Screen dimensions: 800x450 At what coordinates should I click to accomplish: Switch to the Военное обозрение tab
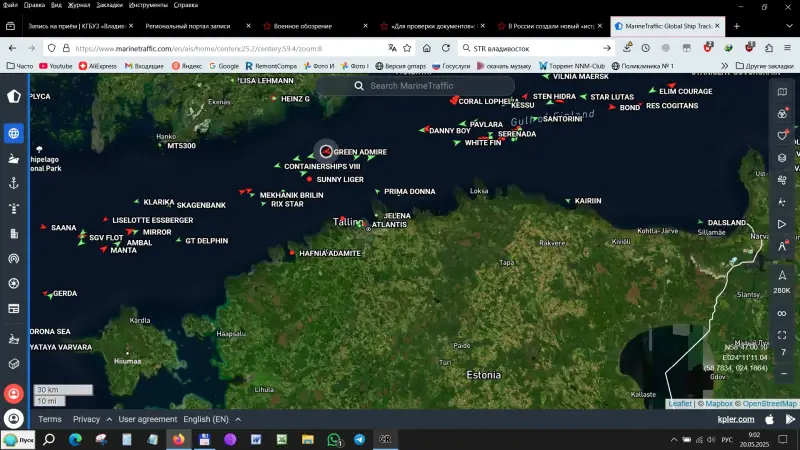[313, 26]
